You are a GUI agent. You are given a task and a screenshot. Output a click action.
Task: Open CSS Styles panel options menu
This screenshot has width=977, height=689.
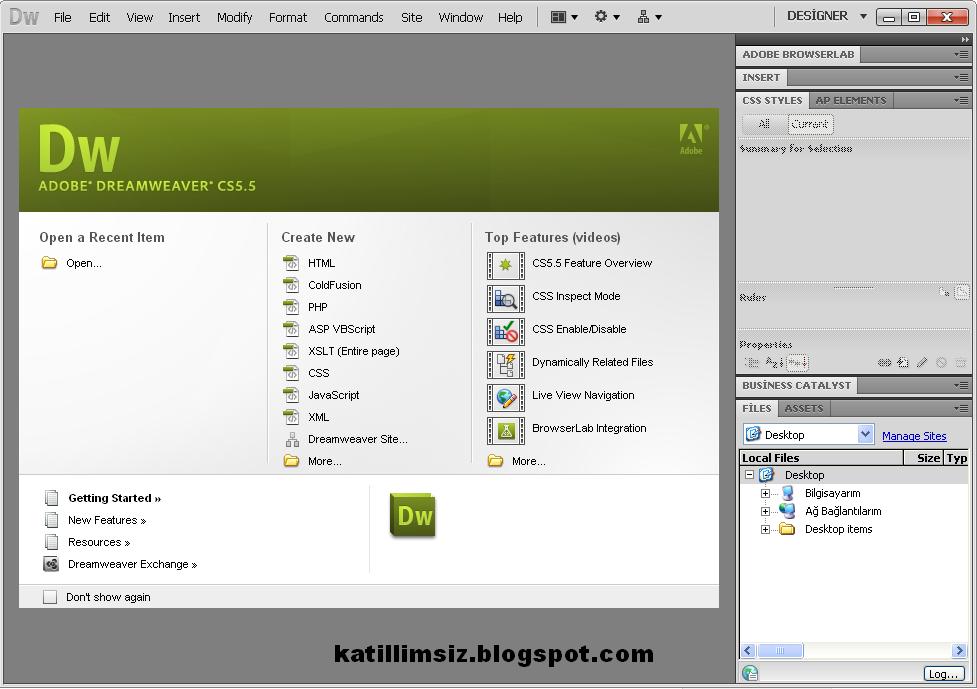[x=961, y=100]
